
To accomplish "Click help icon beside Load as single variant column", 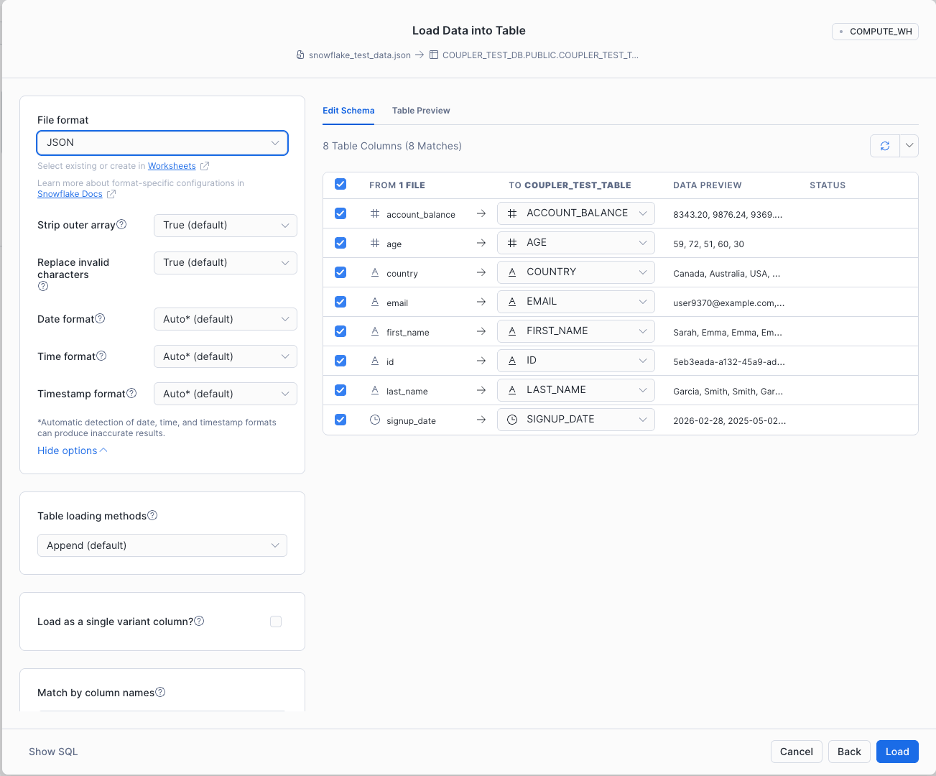I will 199,621.
